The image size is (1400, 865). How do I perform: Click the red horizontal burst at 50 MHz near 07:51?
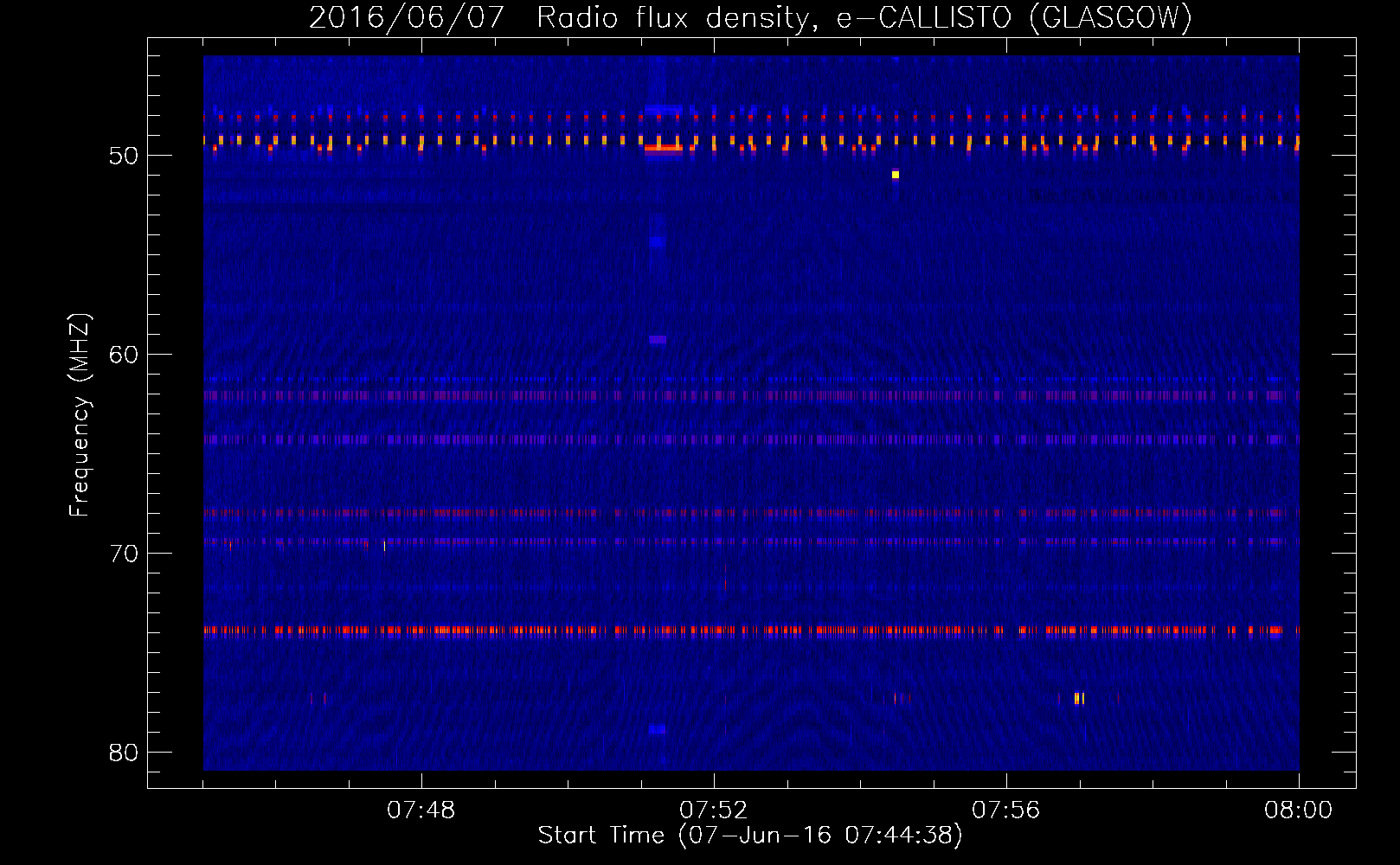click(x=664, y=149)
